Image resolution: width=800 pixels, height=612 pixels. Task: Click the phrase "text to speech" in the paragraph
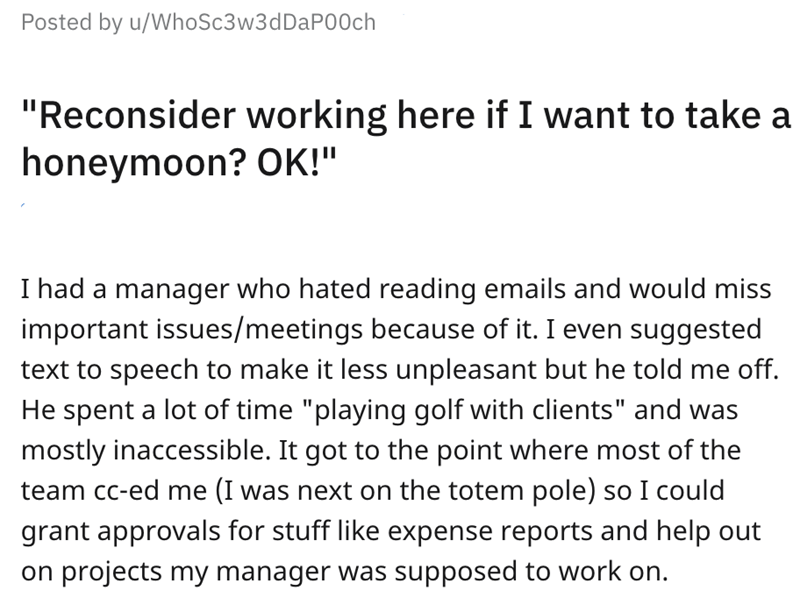110,370
